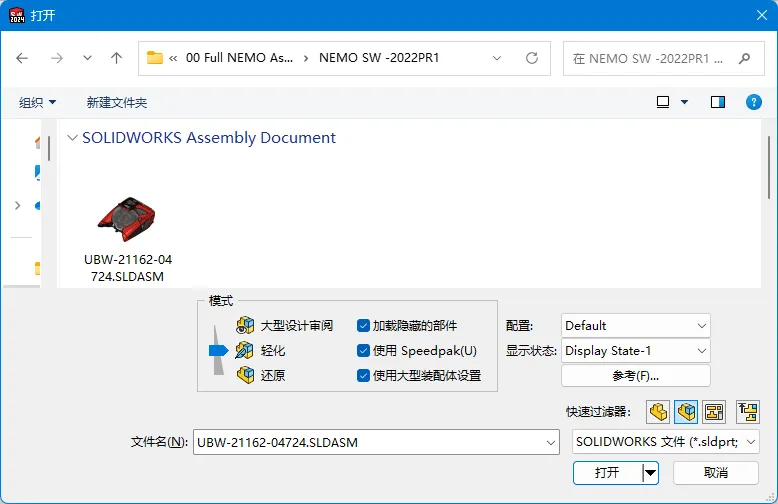Expand the SOLIDWORKS 文件 file type dropdown

coord(665,441)
